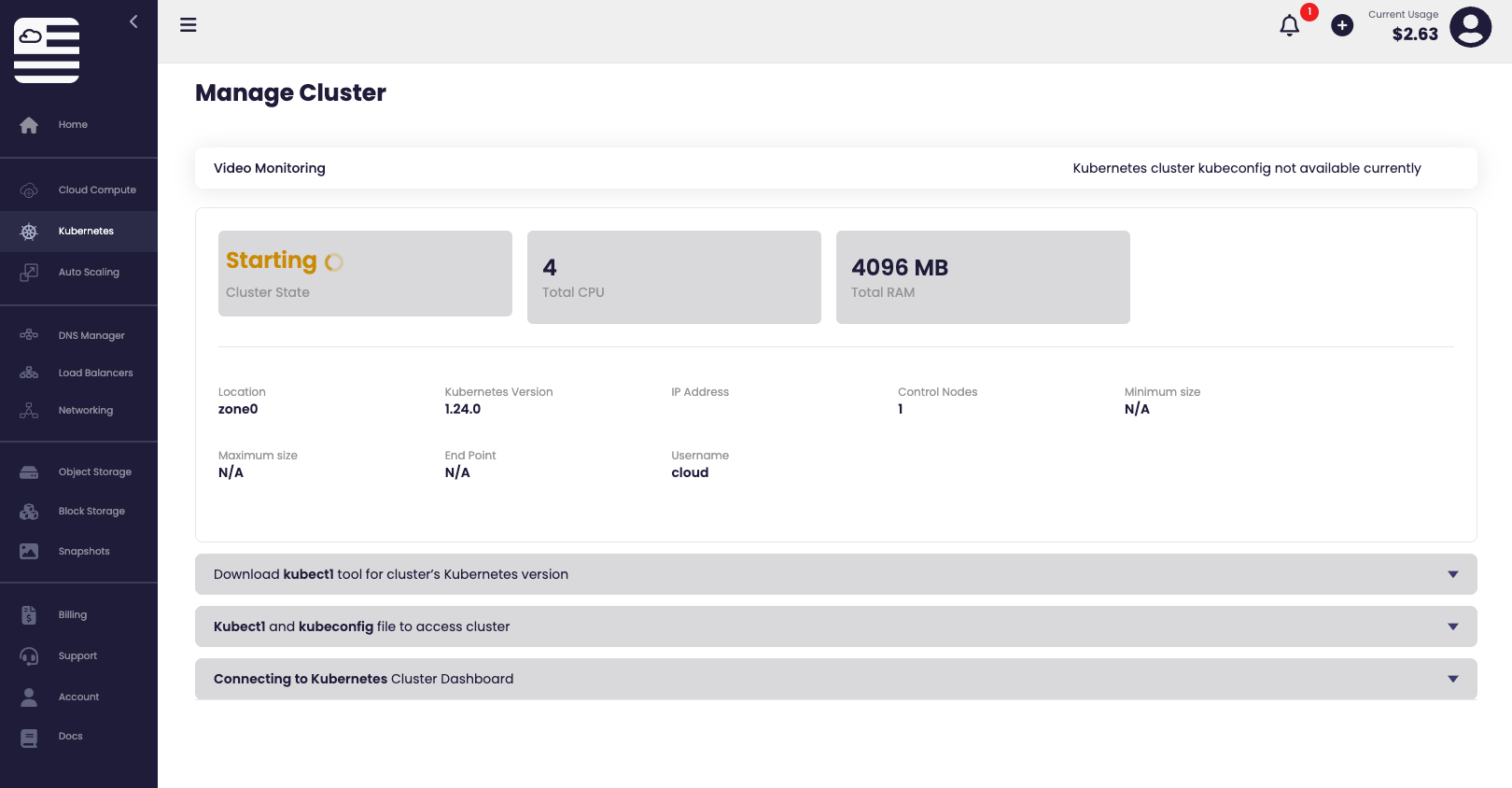Click the Snapshots image icon
Image resolution: width=1512 pixels, height=788 pixels.
(29, 552)
